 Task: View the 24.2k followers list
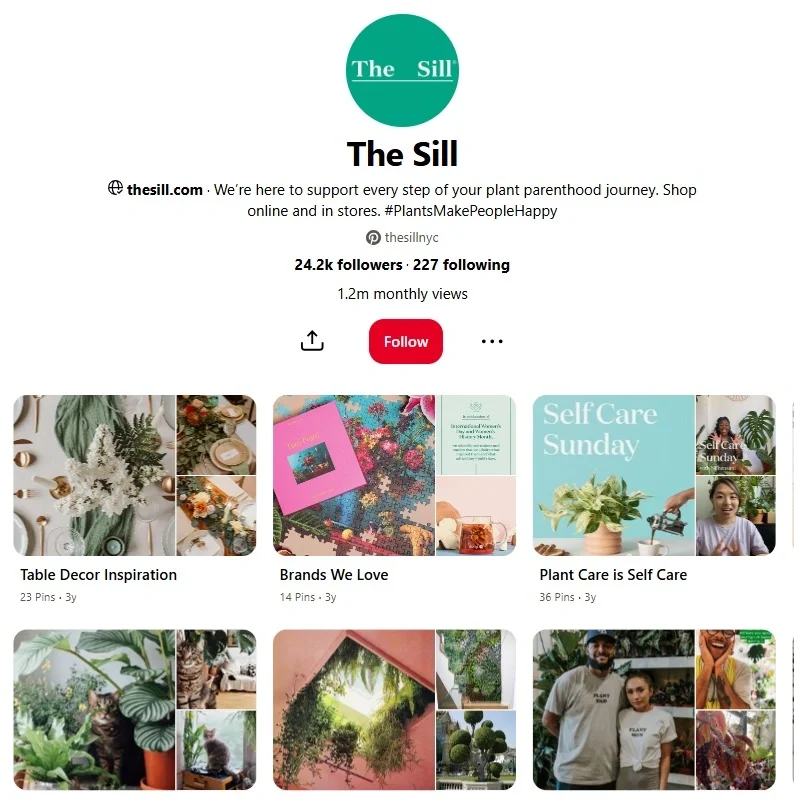[x=348, y=265]
